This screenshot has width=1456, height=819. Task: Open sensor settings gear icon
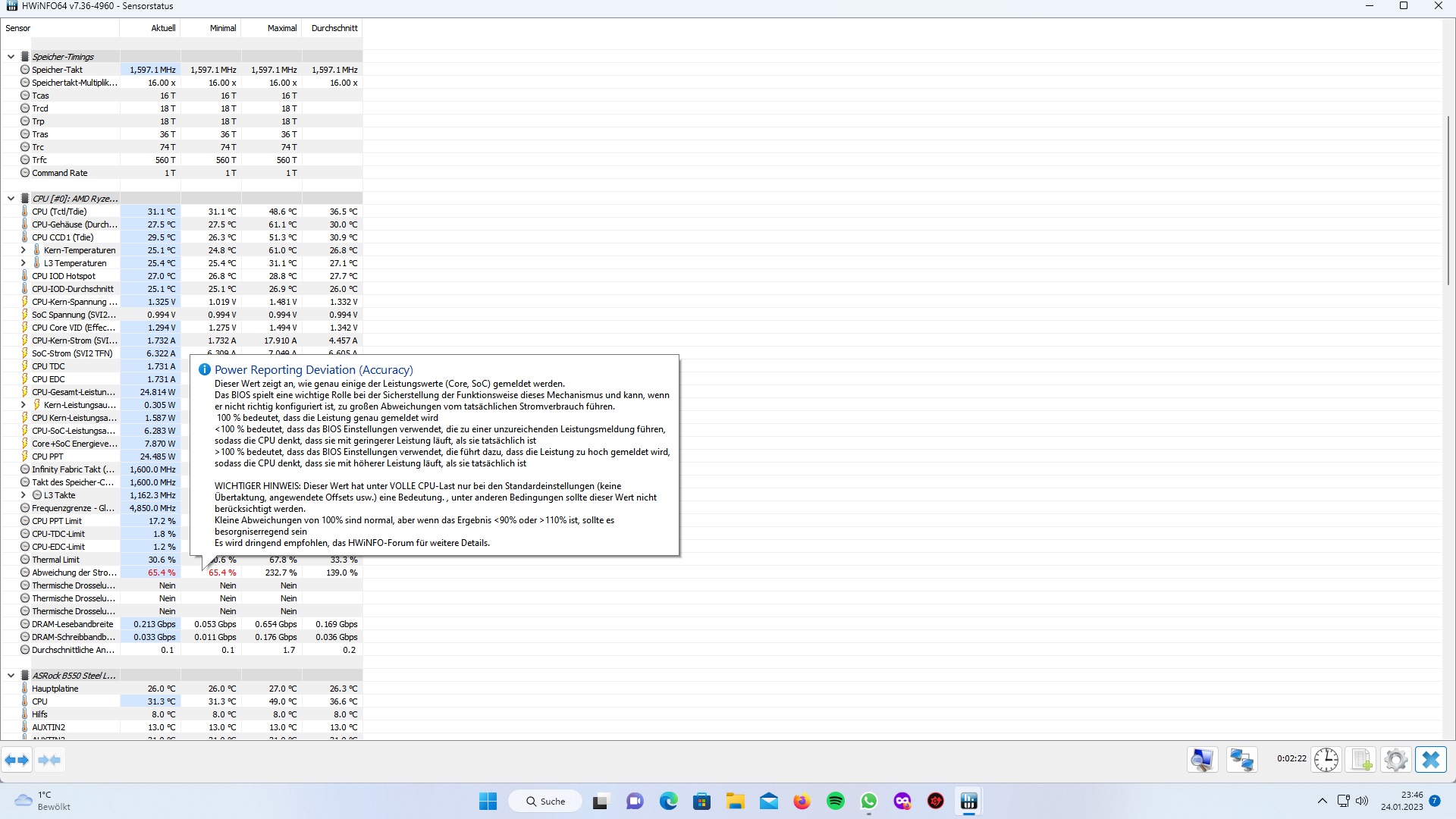1395,759
